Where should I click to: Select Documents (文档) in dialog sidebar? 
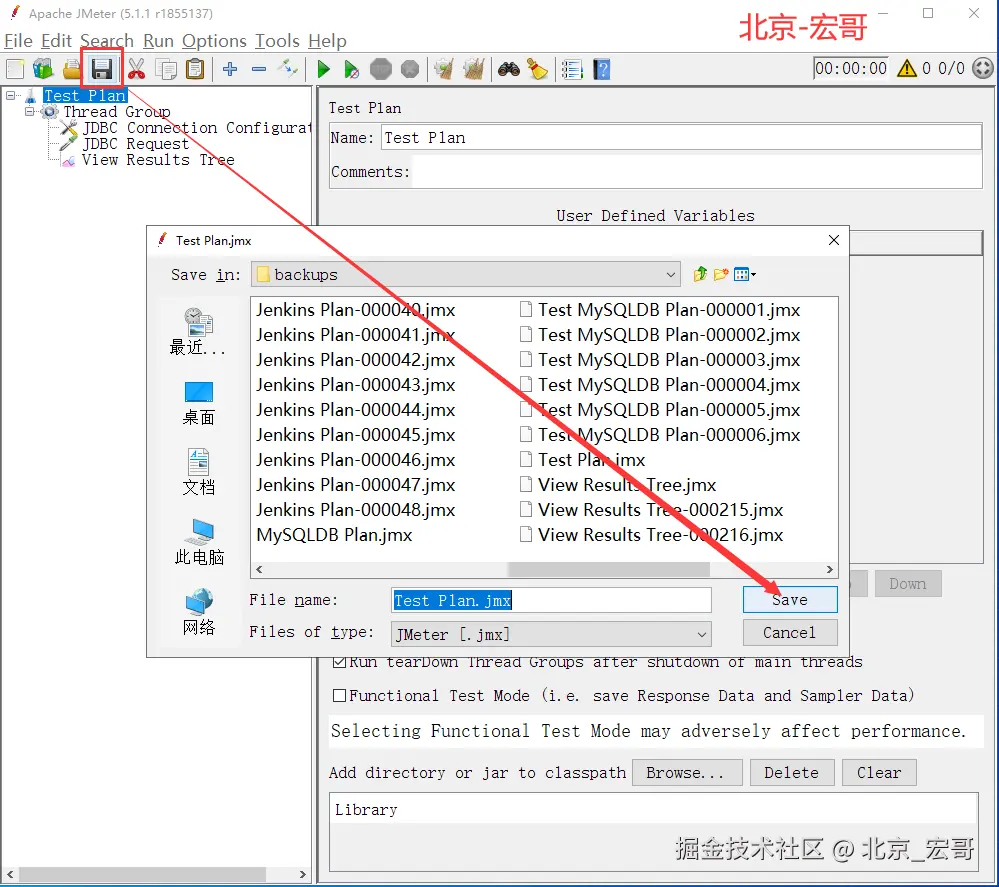pos(198,472)
